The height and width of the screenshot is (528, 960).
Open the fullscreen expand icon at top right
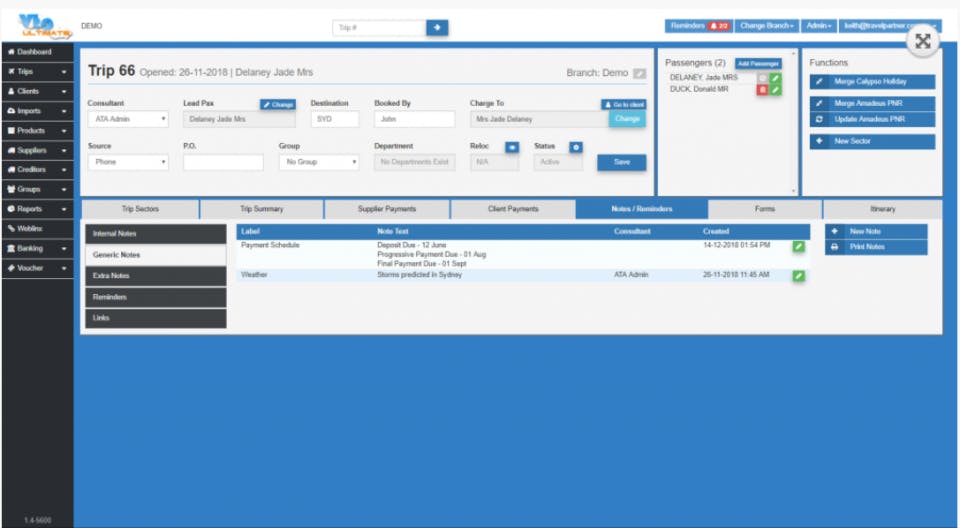pyautogui.click(x=923, y=41)
